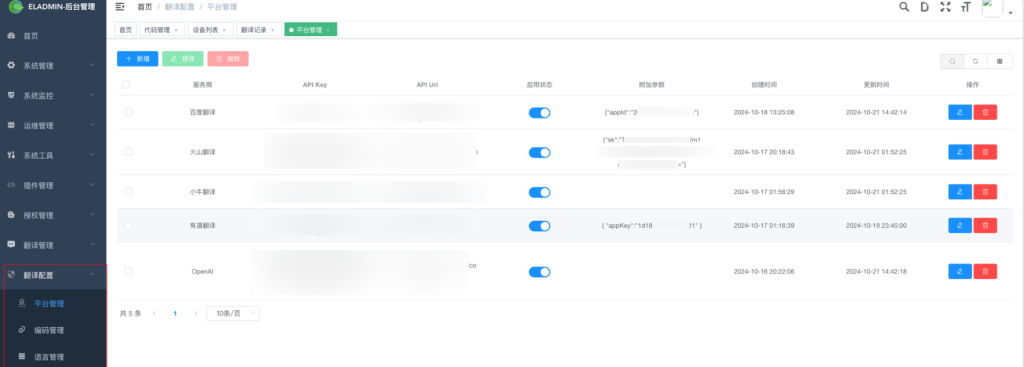
Task: Open the user avatar menu
Action: (996, 8)
